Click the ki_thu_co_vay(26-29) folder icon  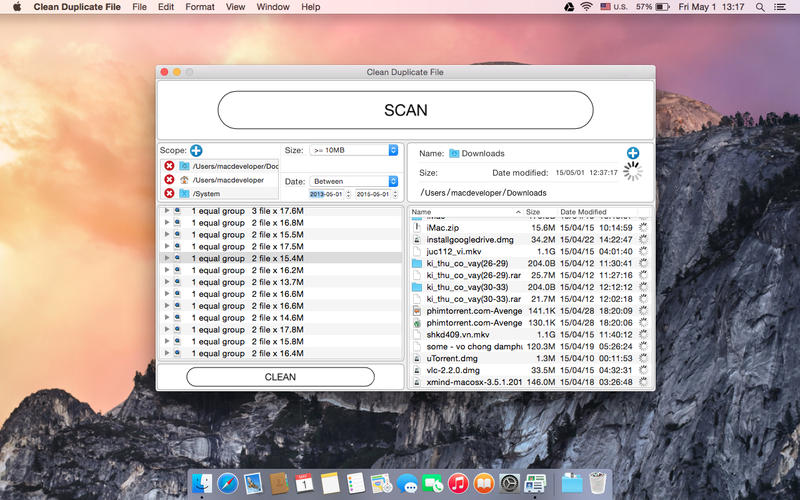point(417,263)
